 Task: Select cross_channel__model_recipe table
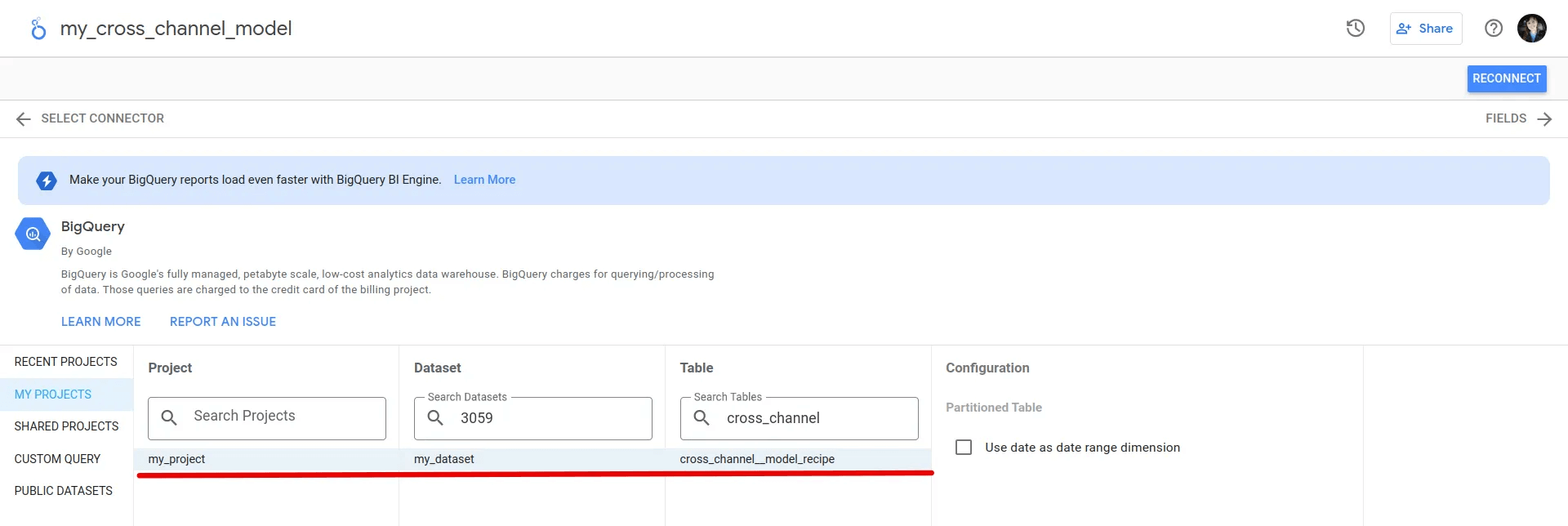(x=798, y=459)
